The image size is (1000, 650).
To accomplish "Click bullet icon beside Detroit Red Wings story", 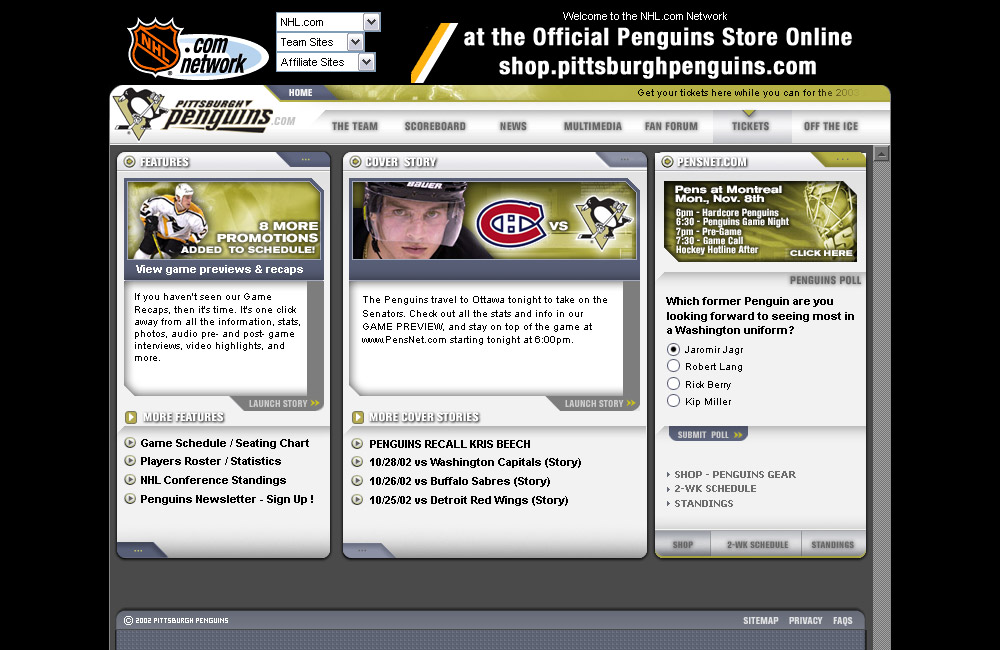I will pyautogui.click(x=357, y=500).
